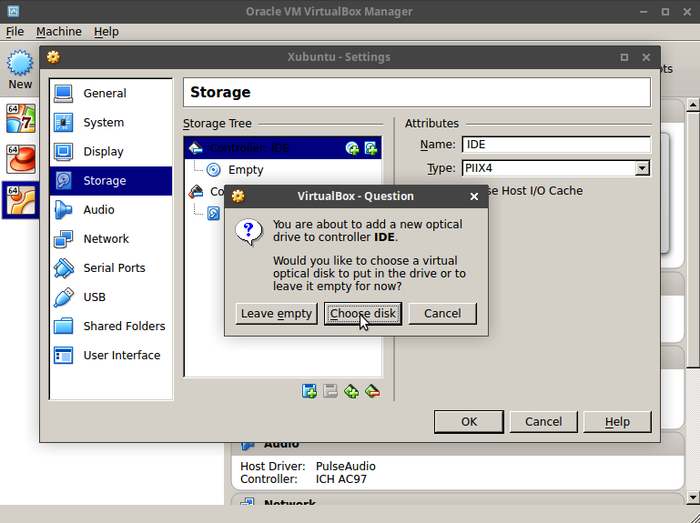The image size is (700, 523).
Task: Click OK in Xubuntu Settings
Action: 469,422
